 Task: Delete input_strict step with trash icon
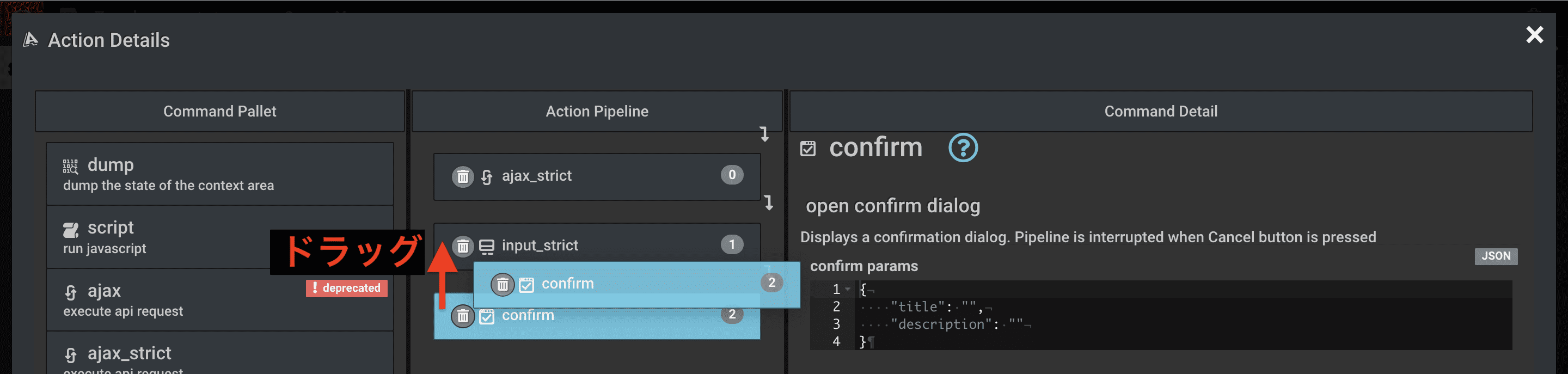463,246
